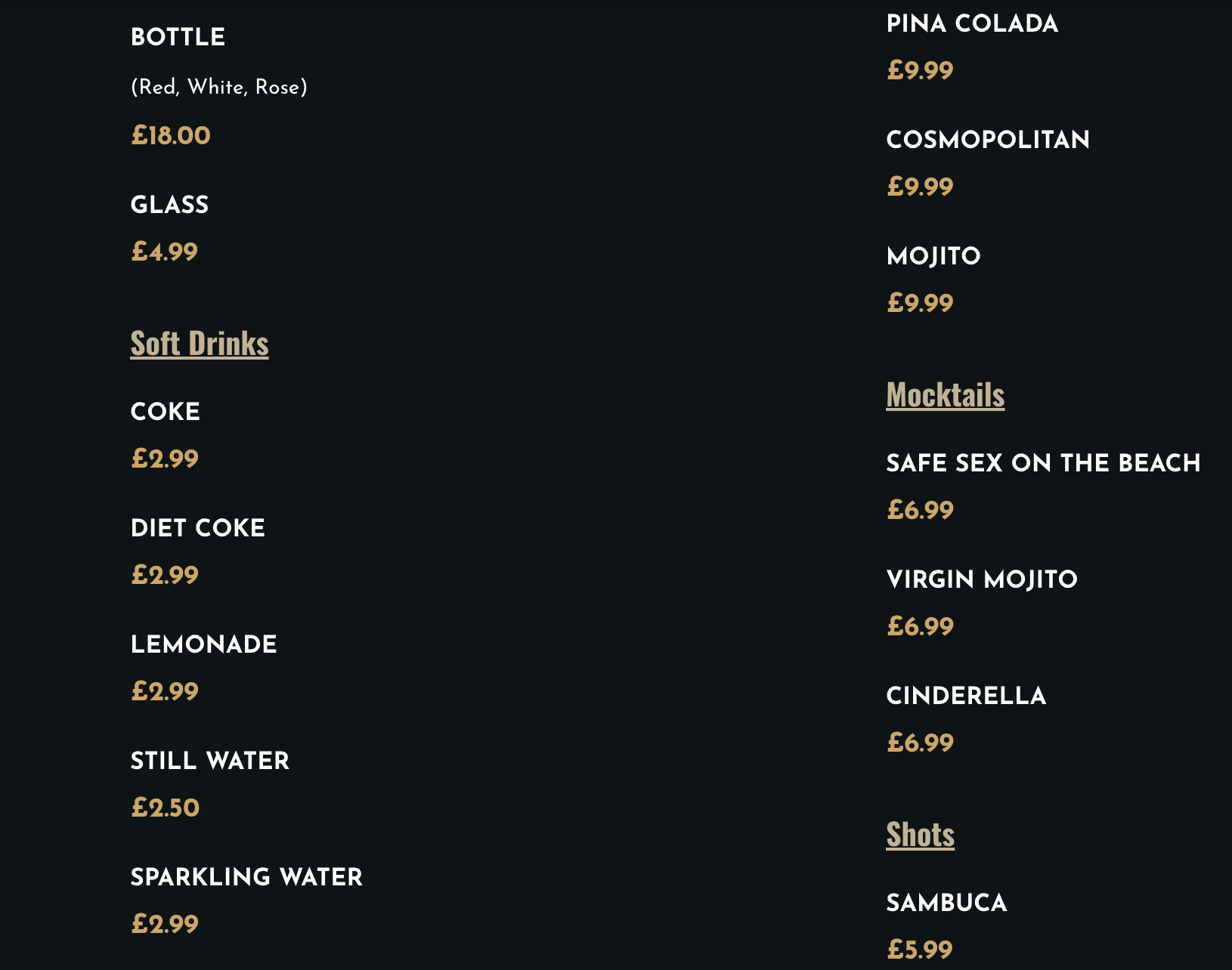Screen dimensions: 1232x970
Task: Select the SAMBUCA shot item
Action: [947, 903]
